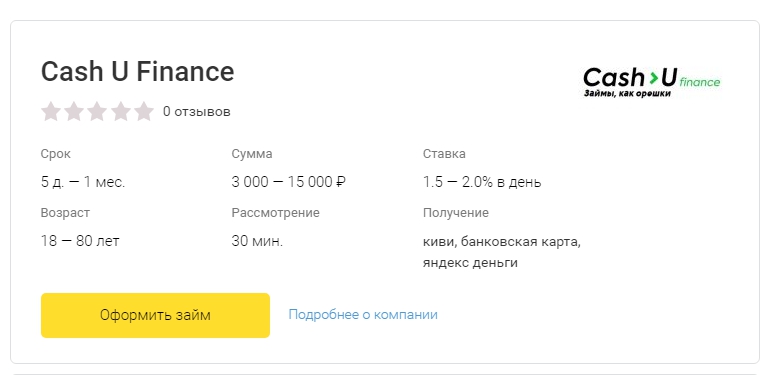
Task: Open Подробнее о компании link
Action: [x=363, y=314]
